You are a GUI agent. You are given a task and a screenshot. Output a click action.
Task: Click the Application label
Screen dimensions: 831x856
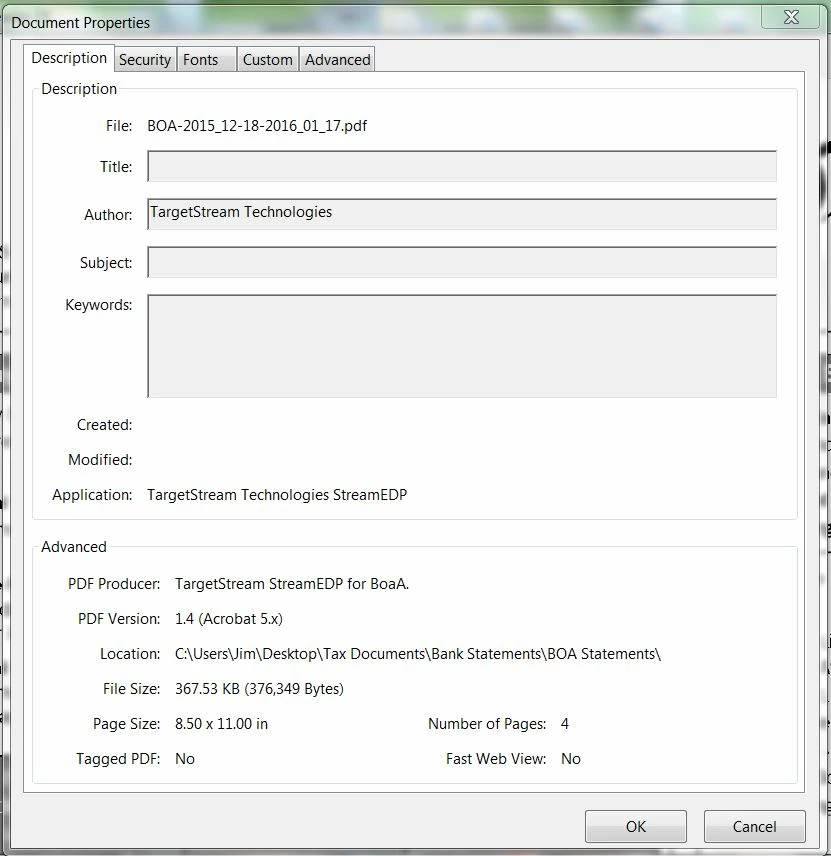click(92, 495)
